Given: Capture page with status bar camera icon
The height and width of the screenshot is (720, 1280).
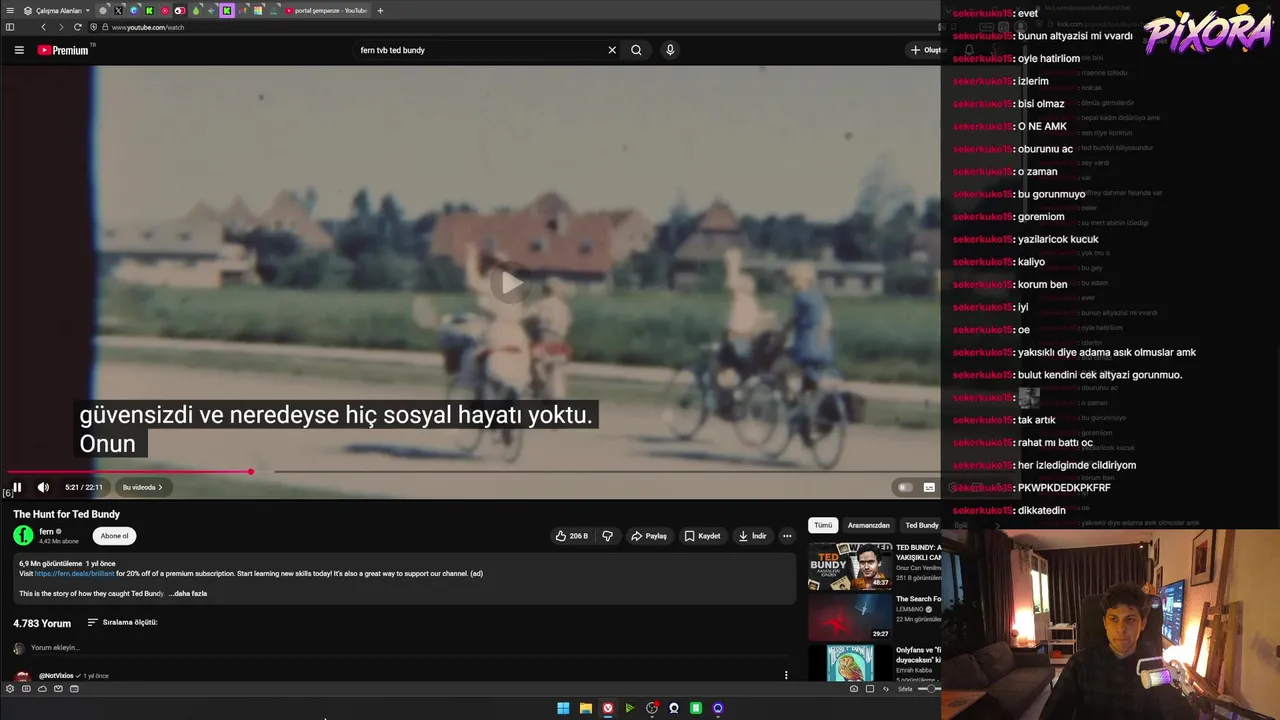Looking at the screenshot, I should tap(854, 689).
